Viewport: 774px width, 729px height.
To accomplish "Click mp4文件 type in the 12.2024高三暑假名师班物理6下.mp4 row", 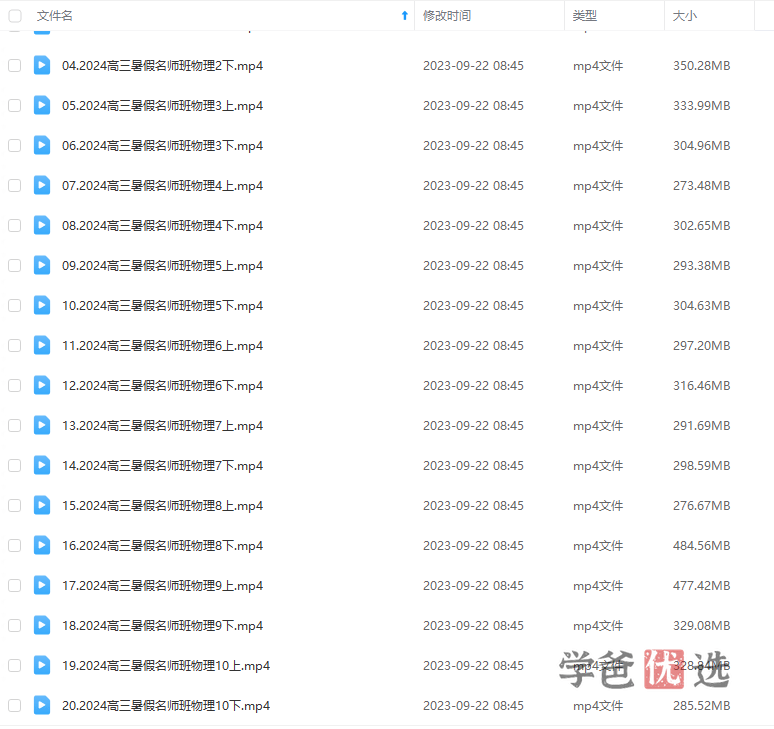I will pyautogui.click(x=598, y=385).
